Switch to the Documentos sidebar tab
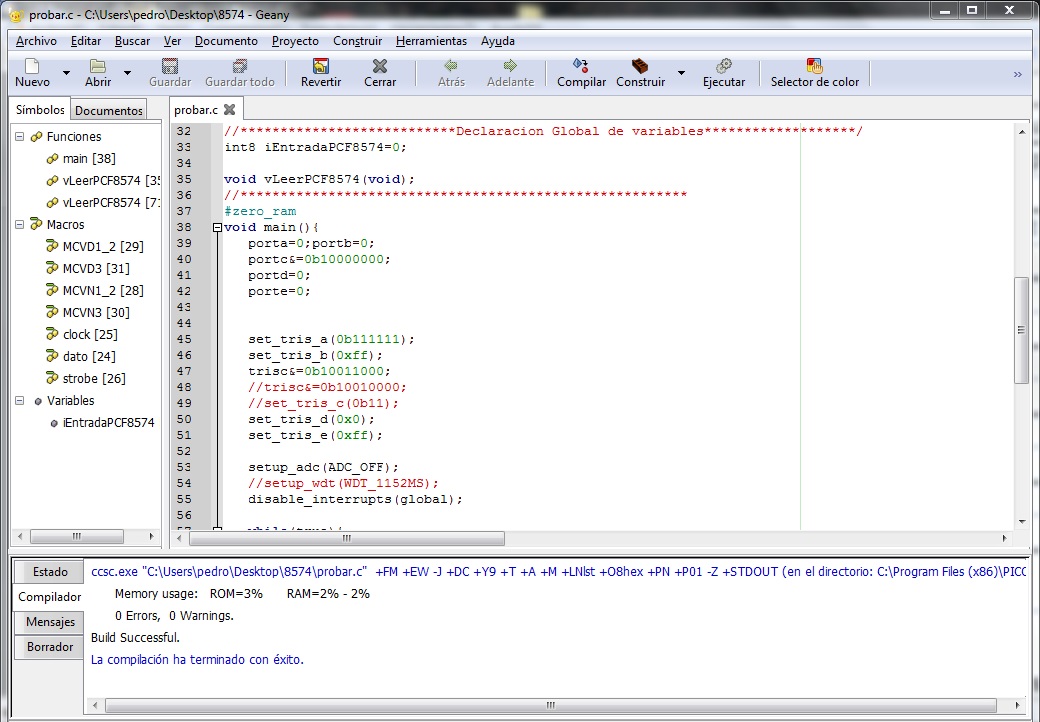The width and height of the screenshot is (1040, 722). click(109, 110)
